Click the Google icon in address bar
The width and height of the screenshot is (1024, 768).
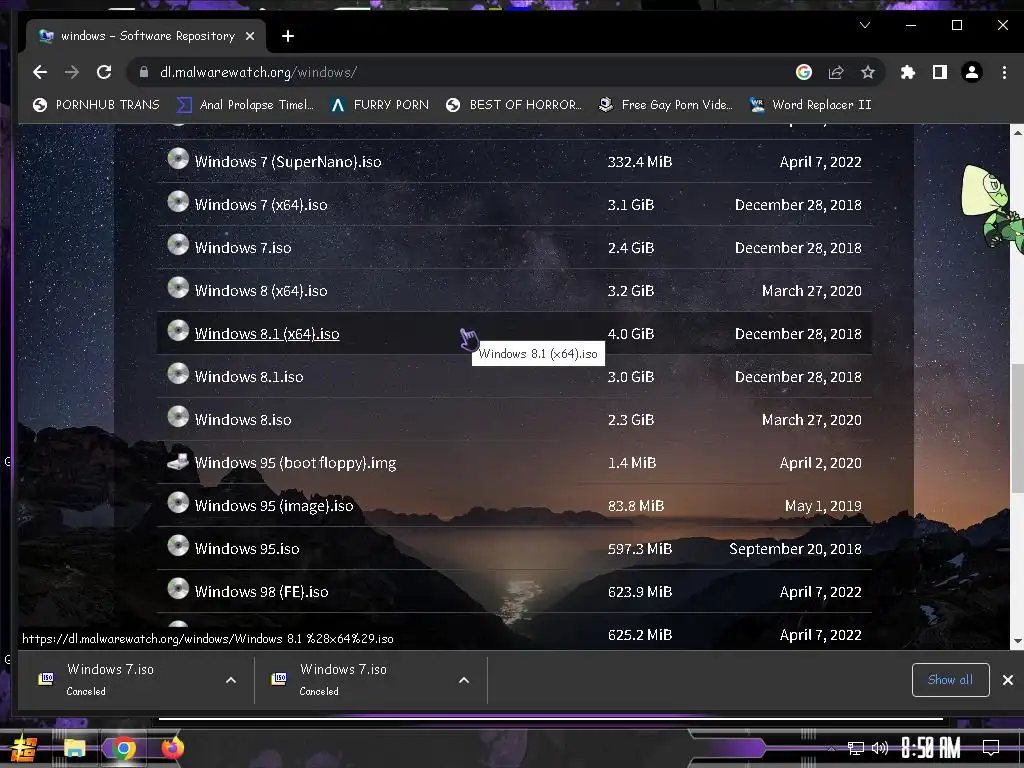(804, 72)
